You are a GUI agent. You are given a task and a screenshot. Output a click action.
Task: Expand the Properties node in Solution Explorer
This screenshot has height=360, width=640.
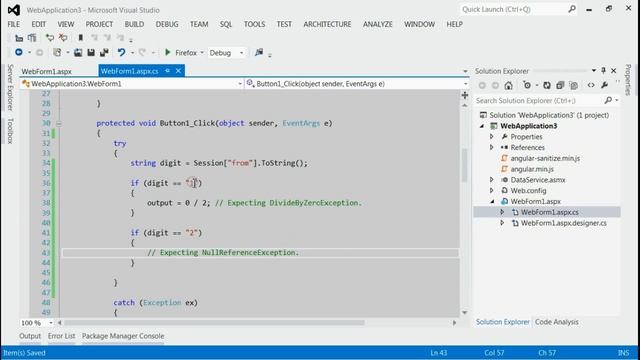coord(492,136)
